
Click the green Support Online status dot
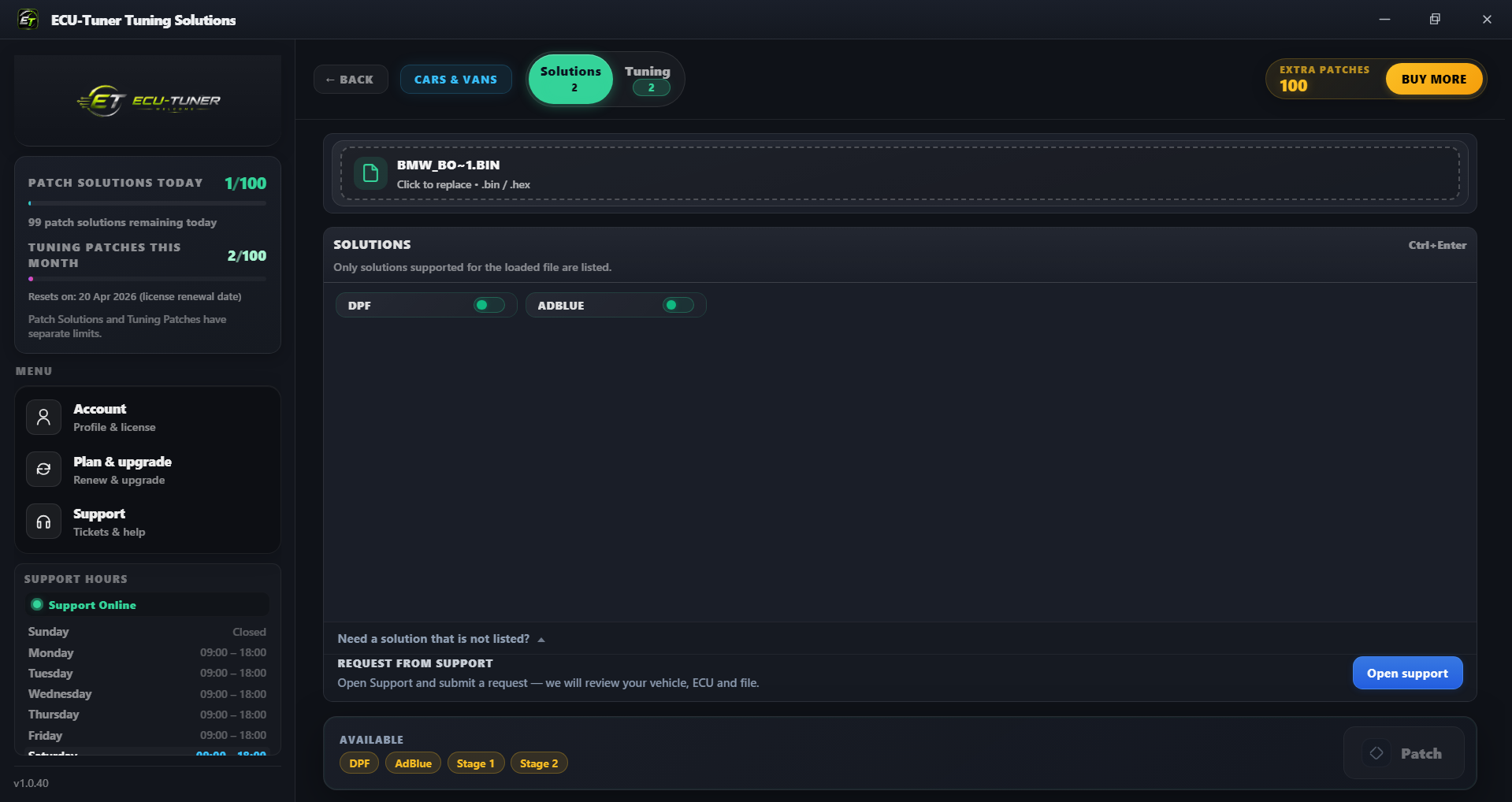click(x=36, y=605)
